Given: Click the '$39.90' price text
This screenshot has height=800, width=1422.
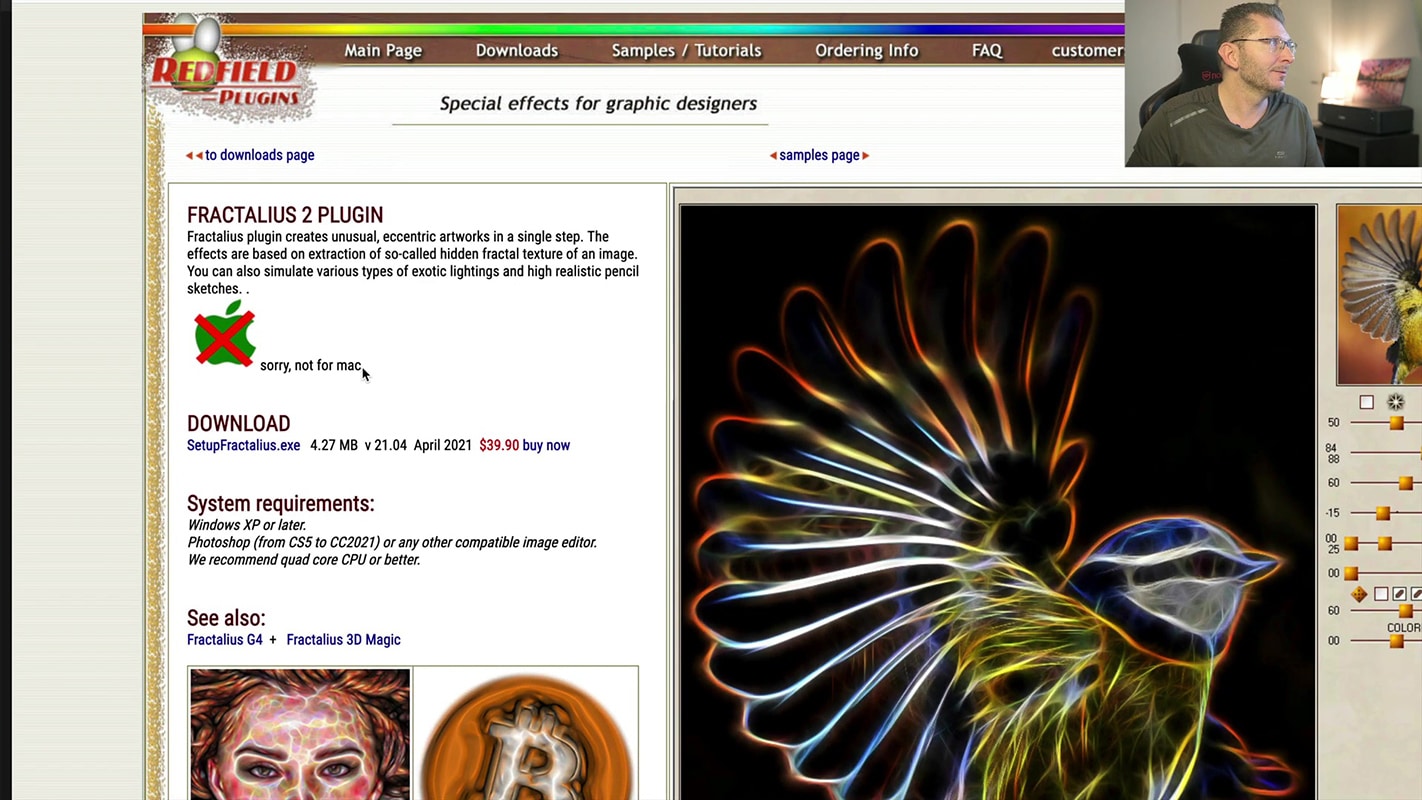Looking at the screenshot, I should pos(499,445).
